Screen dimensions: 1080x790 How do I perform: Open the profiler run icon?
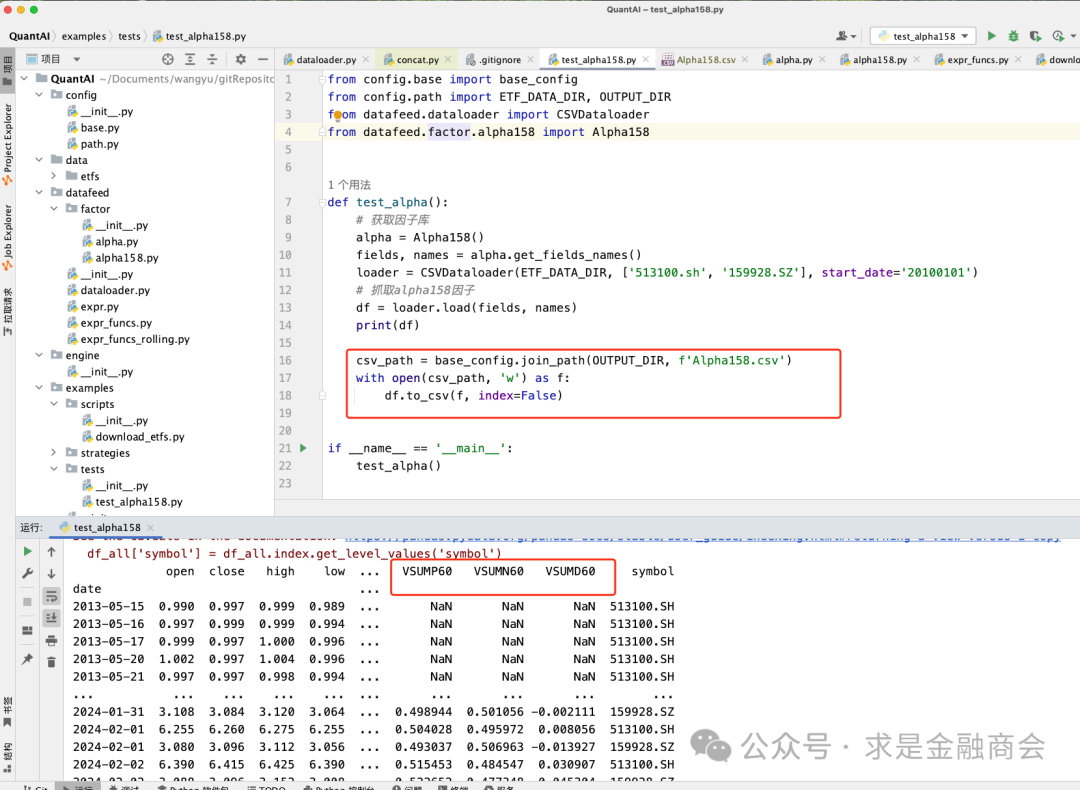[x=1059, y=36]
